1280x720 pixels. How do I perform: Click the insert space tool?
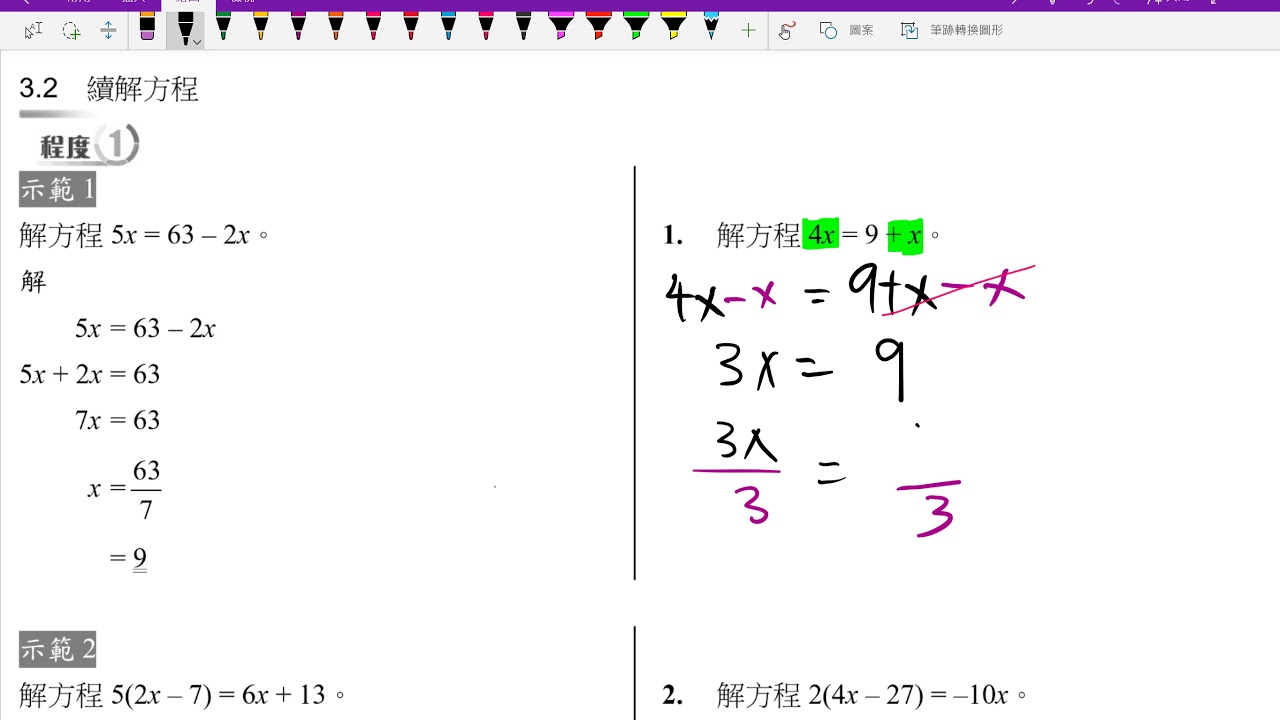pyautogui.click(x=108, y=30)
